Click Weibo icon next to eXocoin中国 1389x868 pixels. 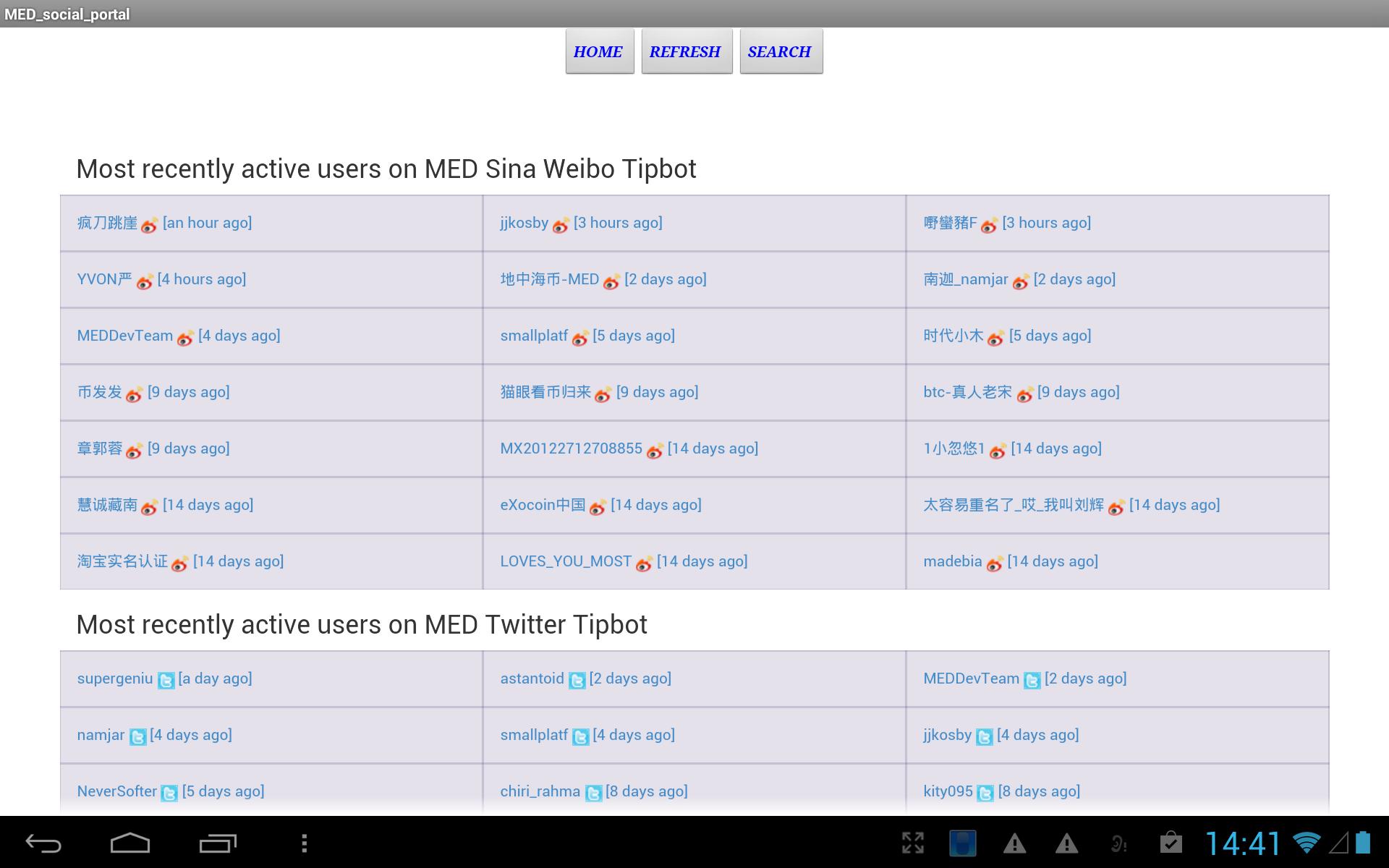point(598,507)
